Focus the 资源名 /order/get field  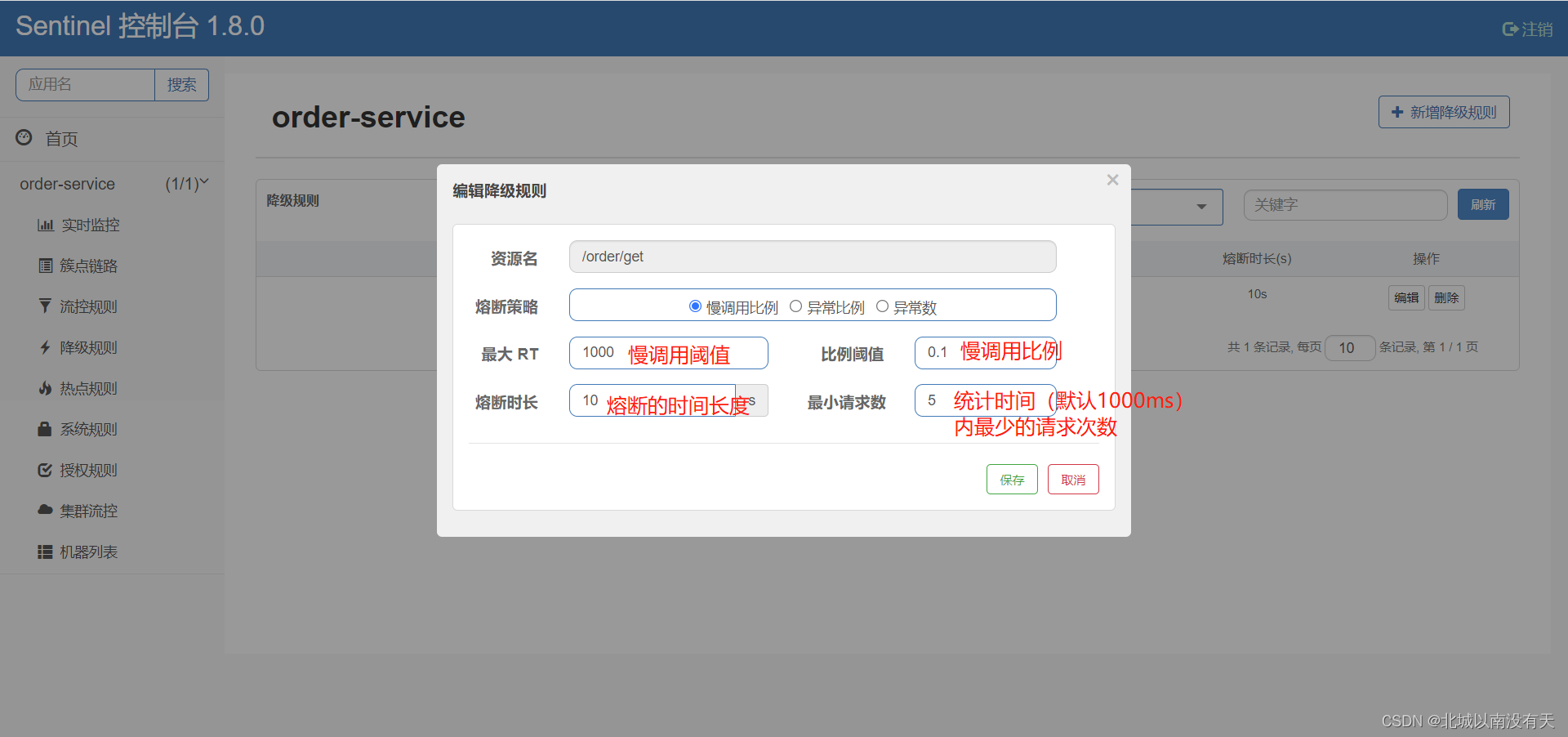(813, 257)
